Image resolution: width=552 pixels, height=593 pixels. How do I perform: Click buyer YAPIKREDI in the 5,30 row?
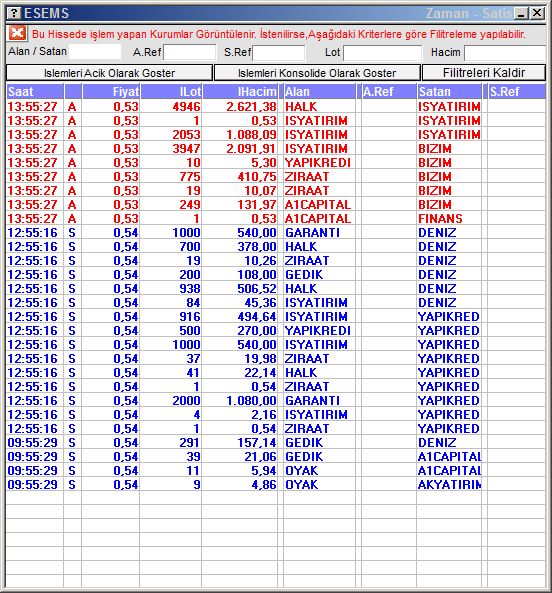[318, 163]
